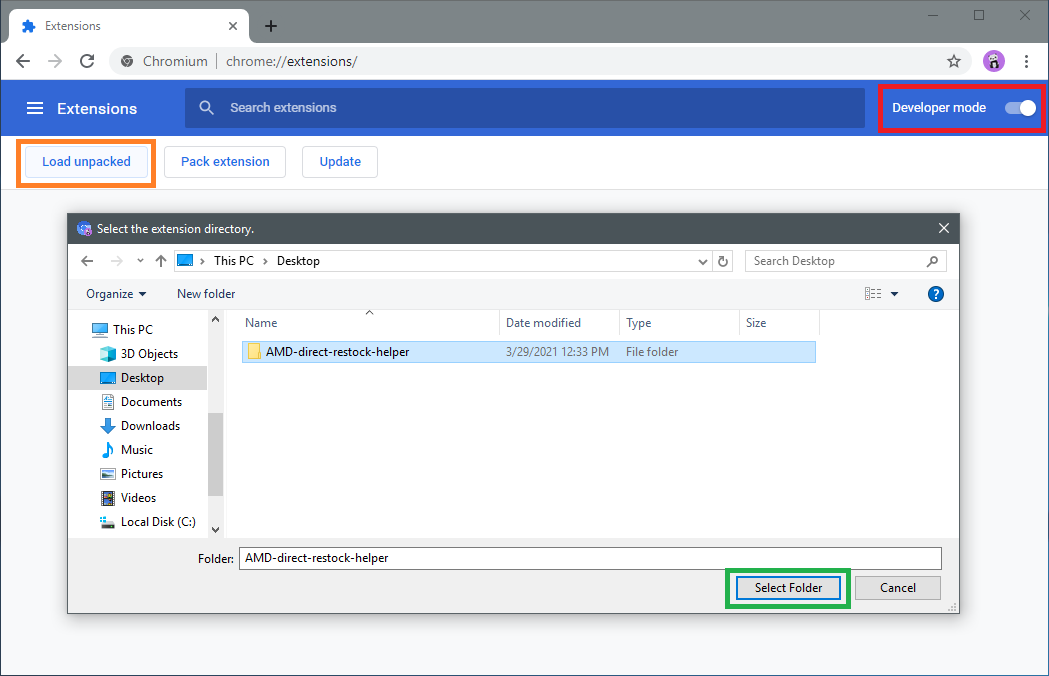Open Downloads in navigation pane
This screenshot has height=676, width=1049.
150,426
